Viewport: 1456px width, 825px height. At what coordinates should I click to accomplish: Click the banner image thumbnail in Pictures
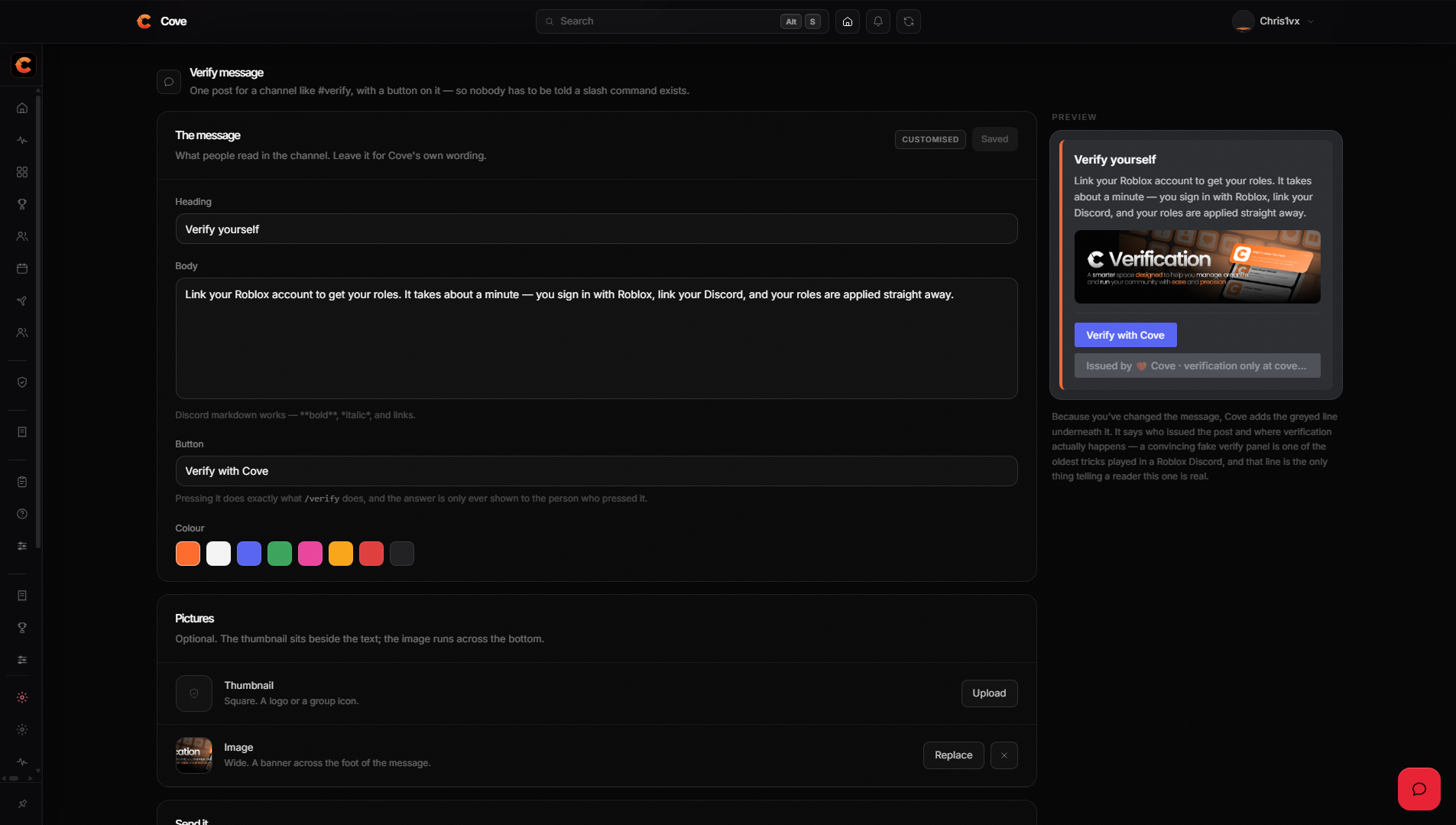[x=194, y=755]
